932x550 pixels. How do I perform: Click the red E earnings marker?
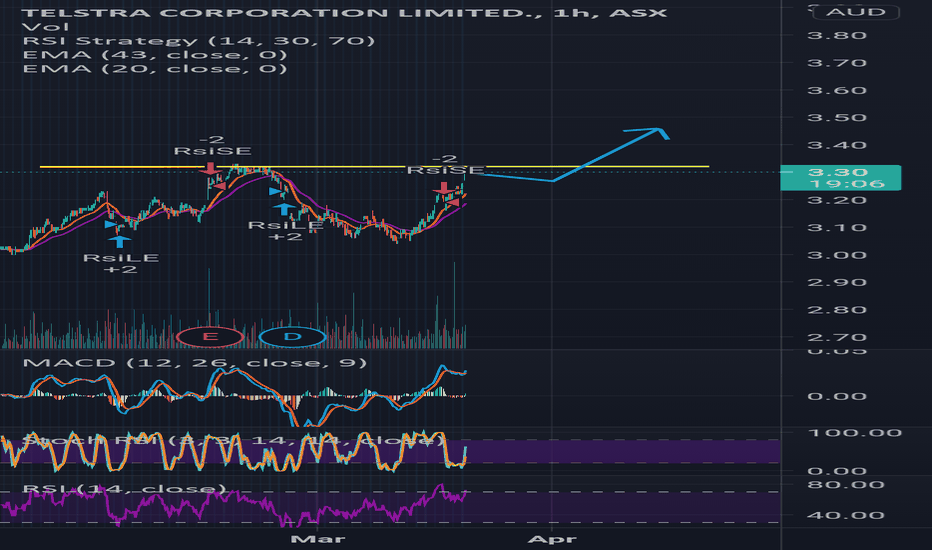[x=210, y=337]
